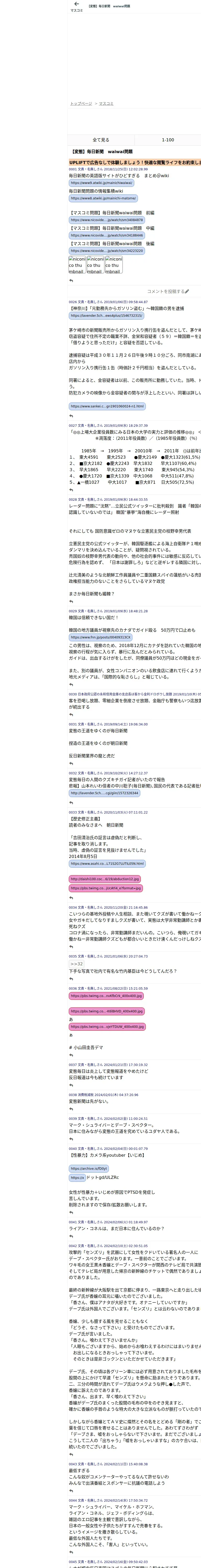Click post 0031 header dated 2019/09/14
201x1568 pixels.
(x=108, y=724)
